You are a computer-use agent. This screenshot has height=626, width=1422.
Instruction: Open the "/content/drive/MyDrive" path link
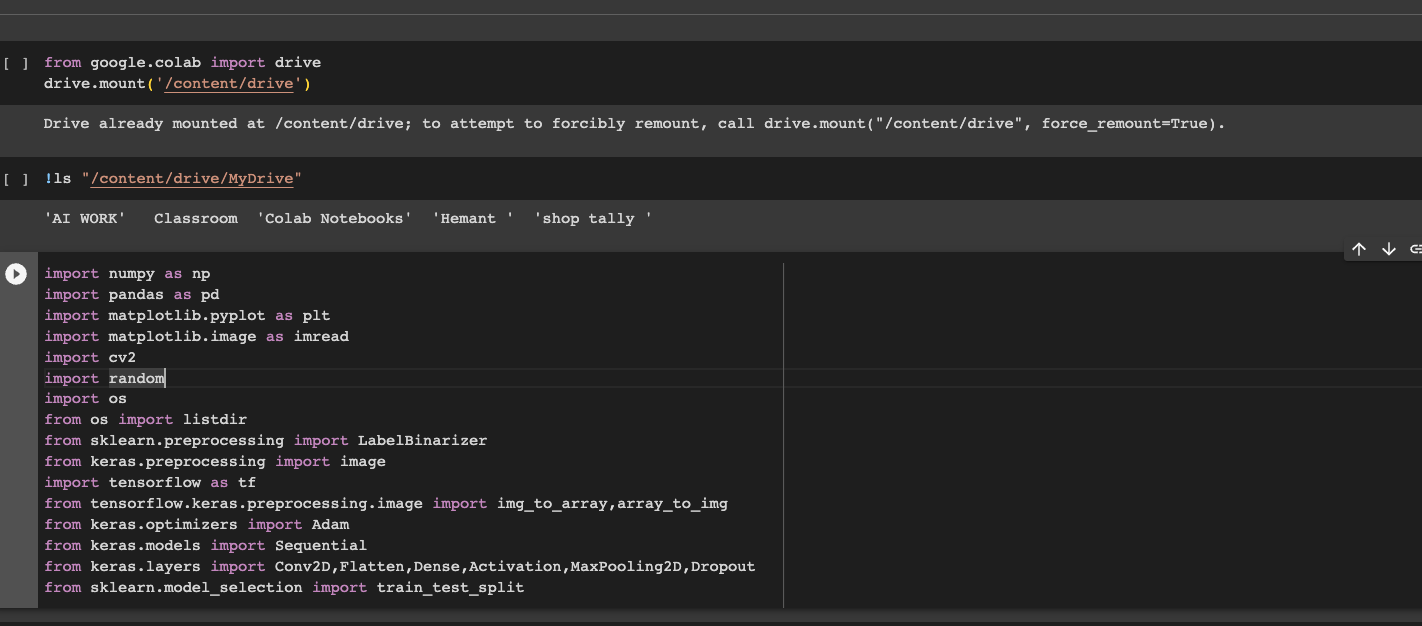[192, 179]
